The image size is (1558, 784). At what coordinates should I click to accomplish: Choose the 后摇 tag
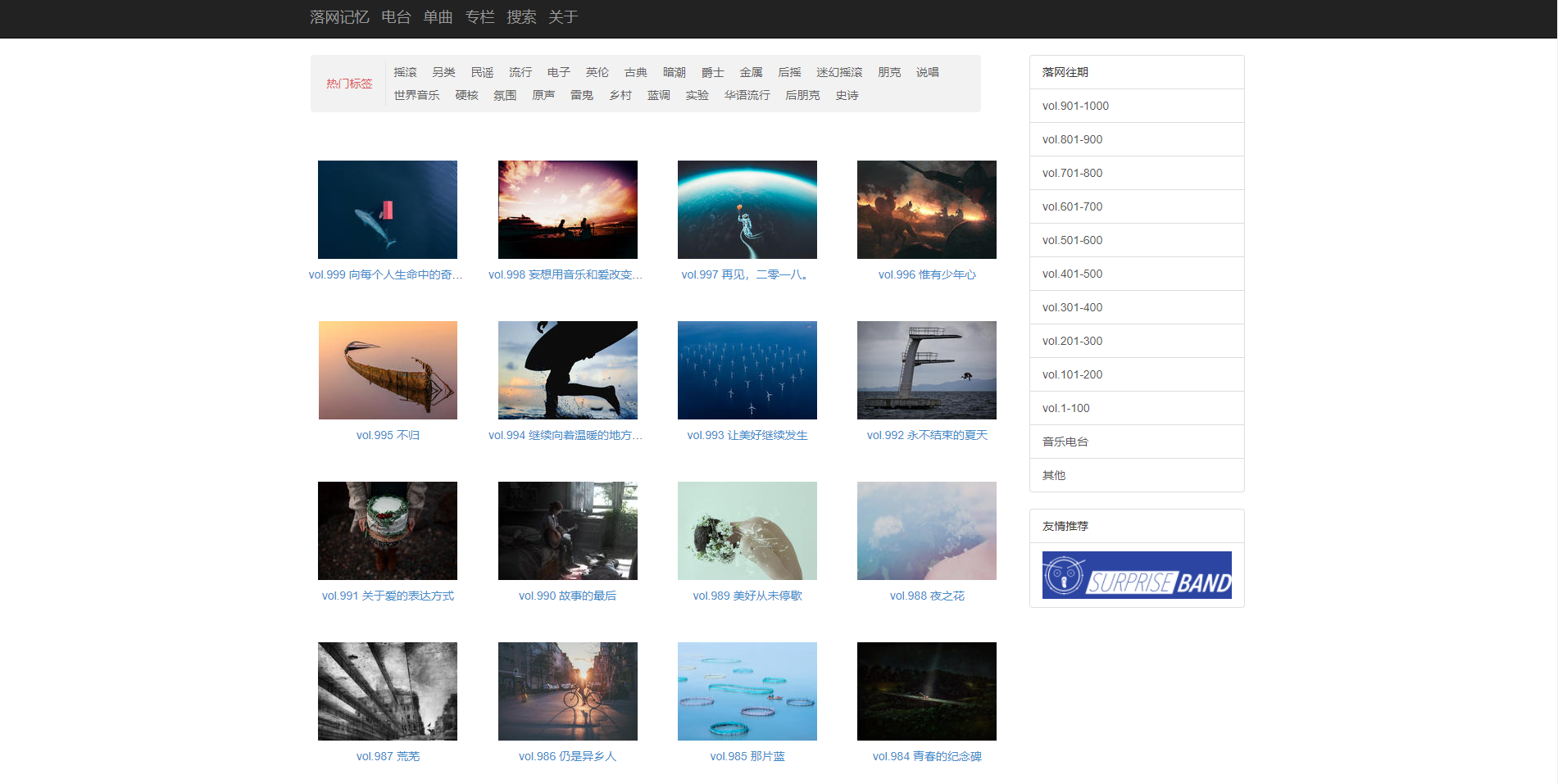[x=790, y=72]
